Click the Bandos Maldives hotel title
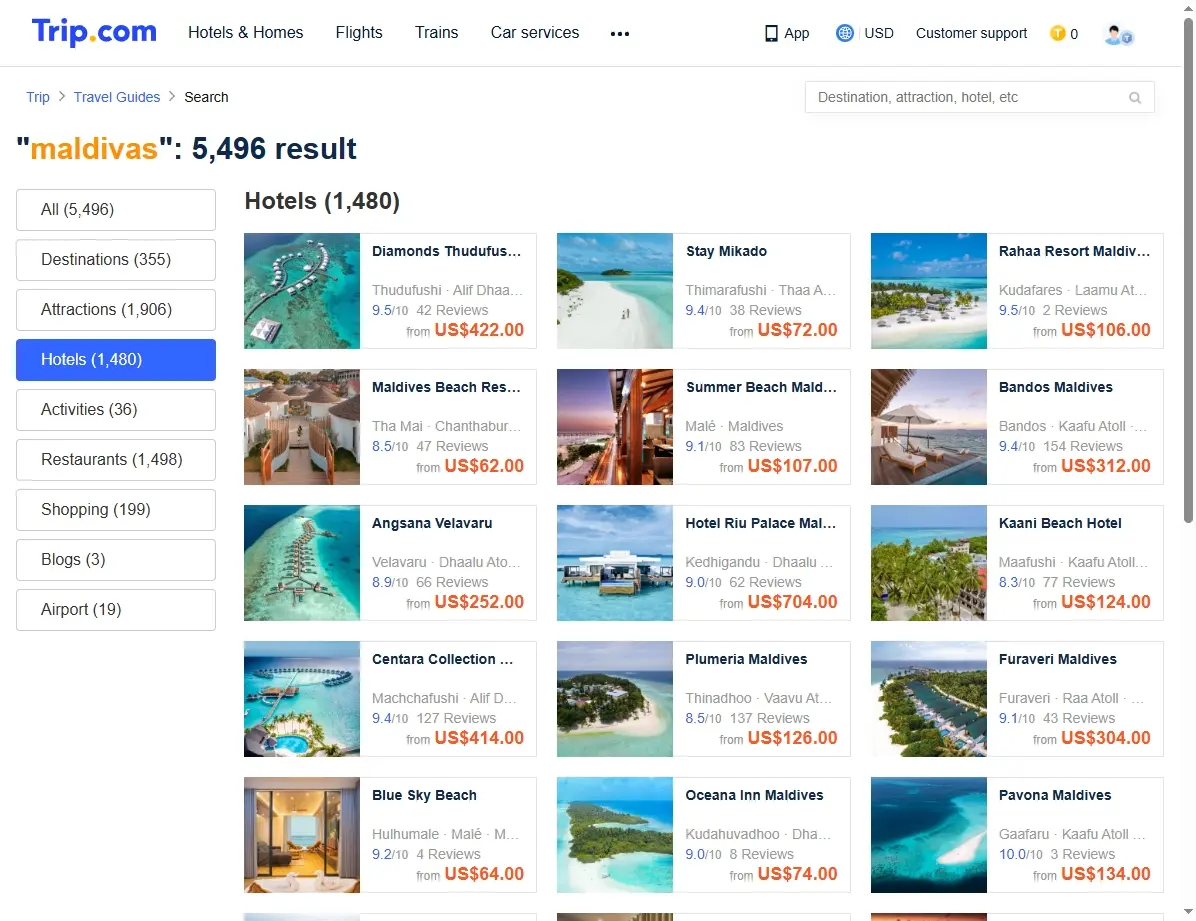 coord(1056,387)
